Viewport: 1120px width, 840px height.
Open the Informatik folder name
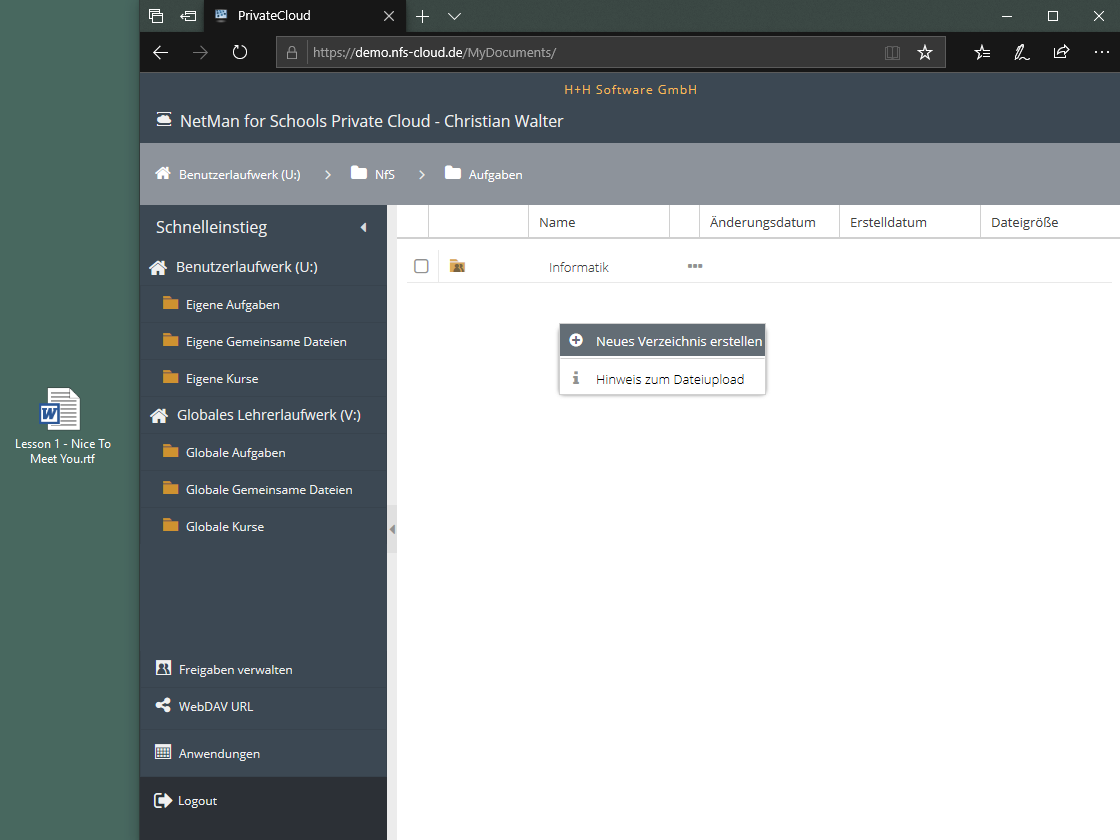579,267
